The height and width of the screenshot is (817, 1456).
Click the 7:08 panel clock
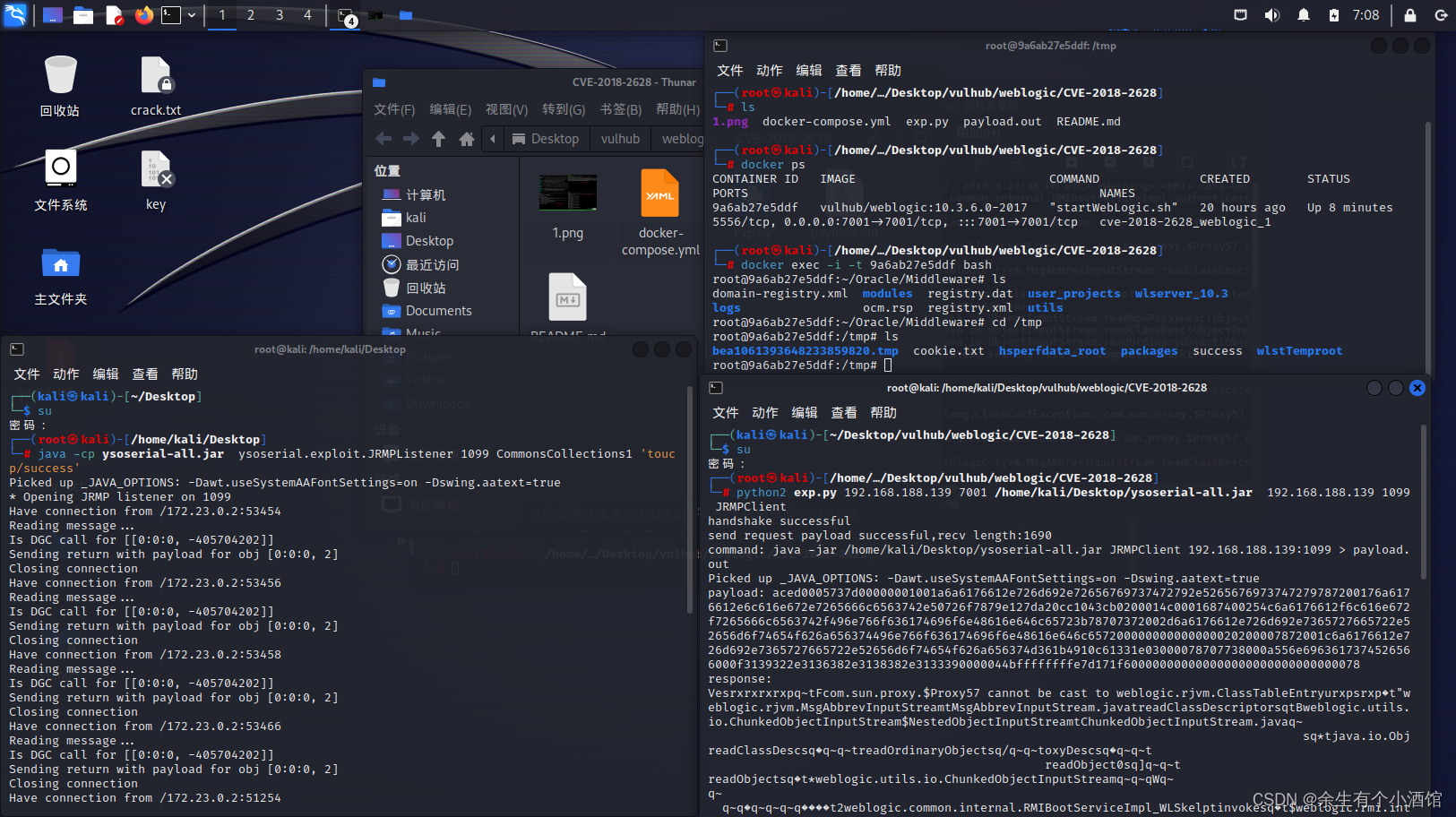1366,15
